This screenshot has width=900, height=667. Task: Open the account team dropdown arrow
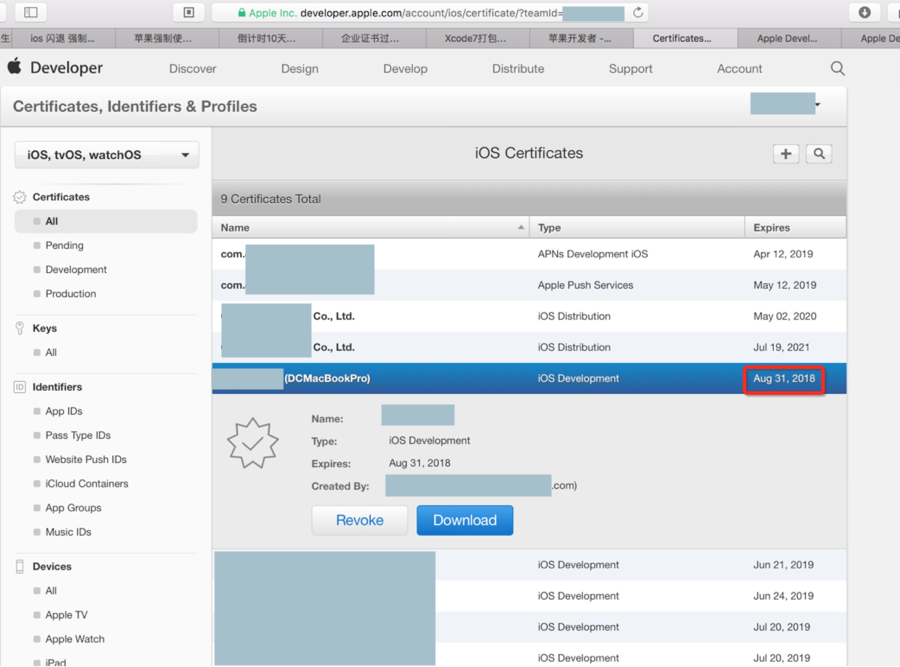tap(817, 104)
